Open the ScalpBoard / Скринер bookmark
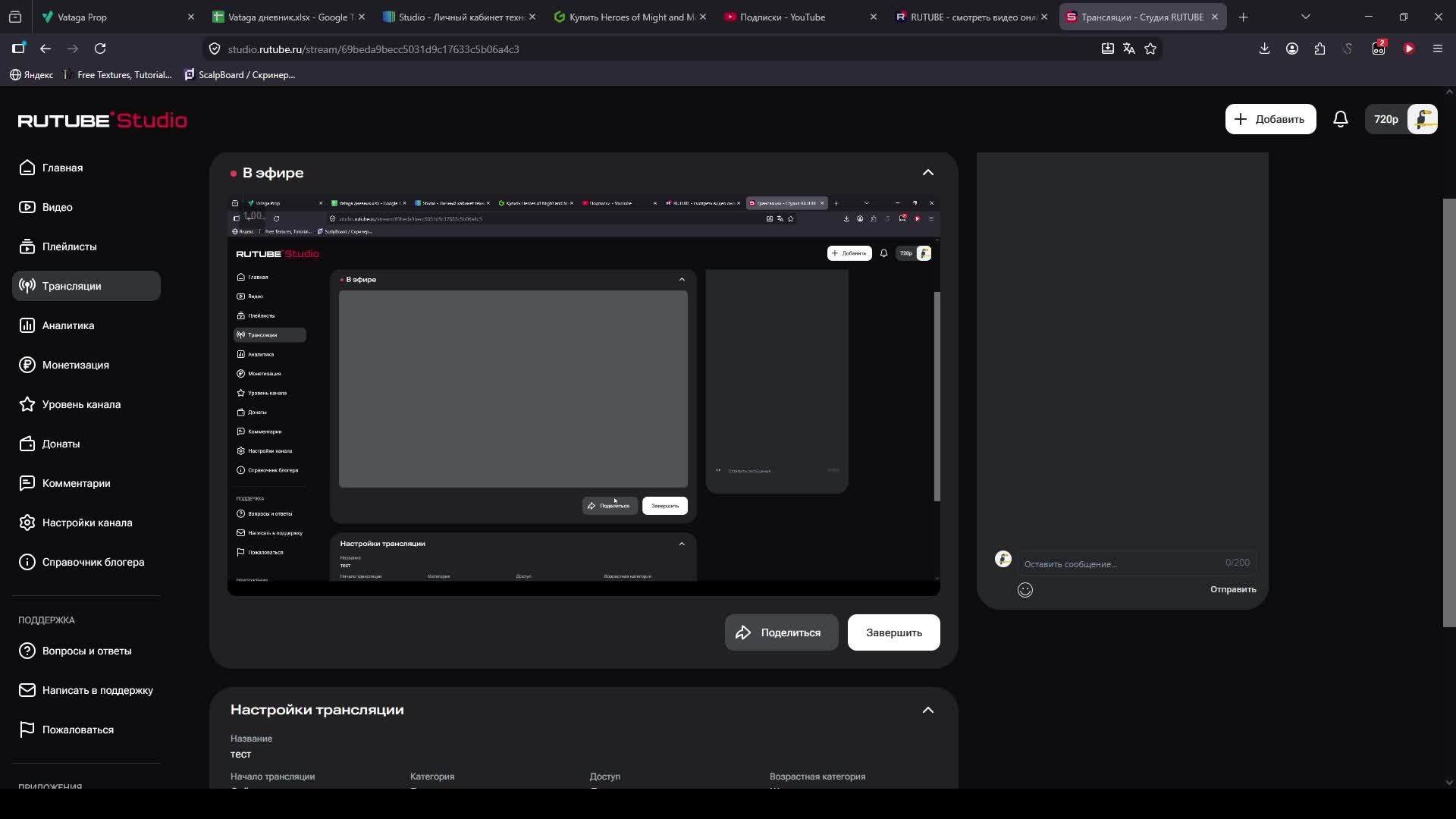1456x819 pixels. pyautogui.click(x=240, y=74)
